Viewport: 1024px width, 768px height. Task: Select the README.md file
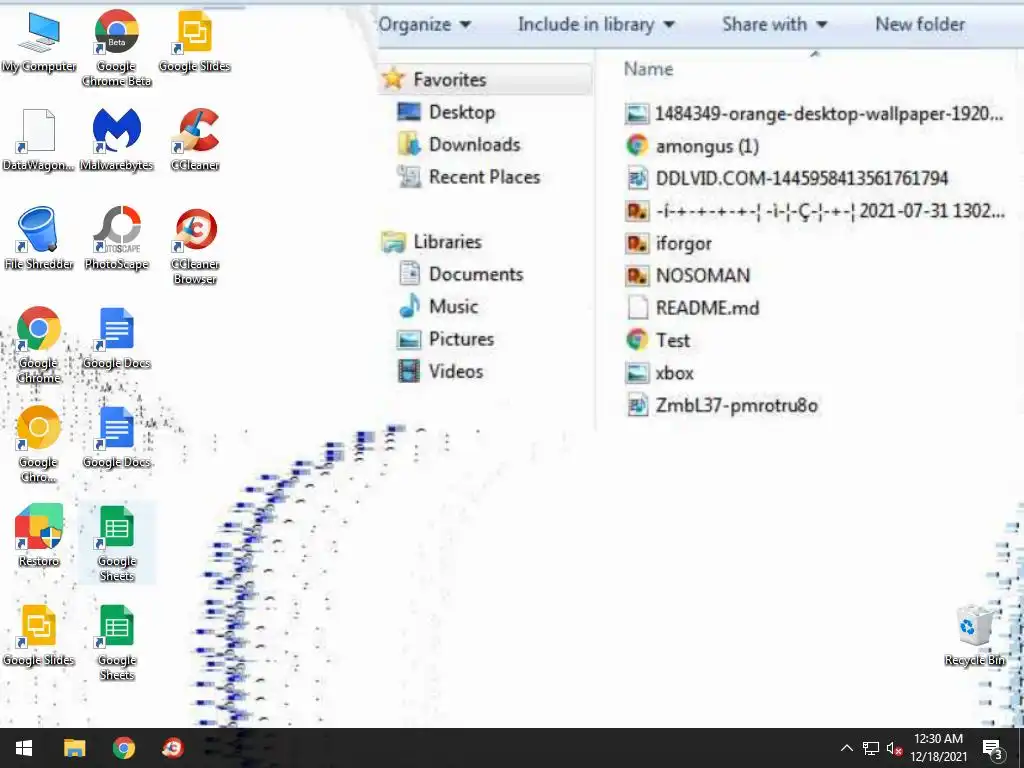[x=692, y=308]
